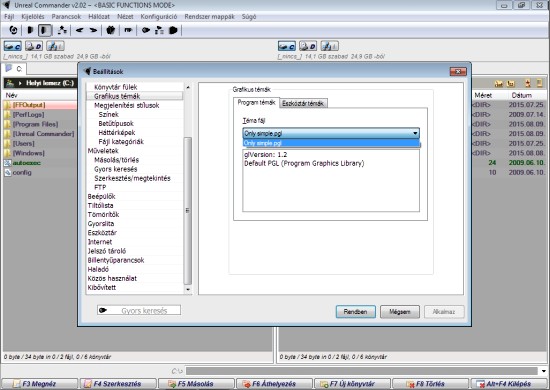Screen dimensions: 550x390
Task: Open the Súgó menu
Action: pos(249,16)
